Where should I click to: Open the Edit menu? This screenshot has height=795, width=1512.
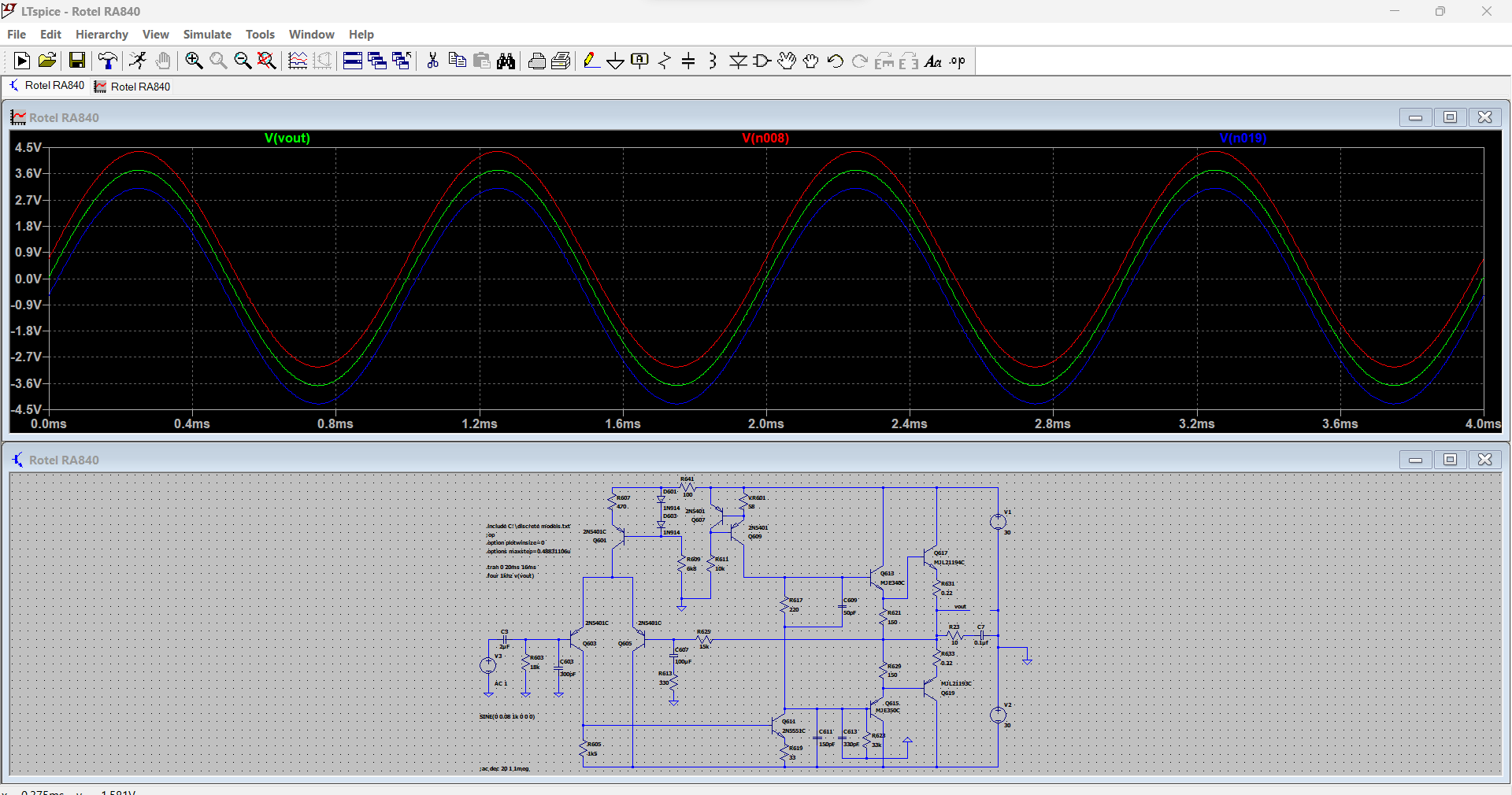pos(50,35)
